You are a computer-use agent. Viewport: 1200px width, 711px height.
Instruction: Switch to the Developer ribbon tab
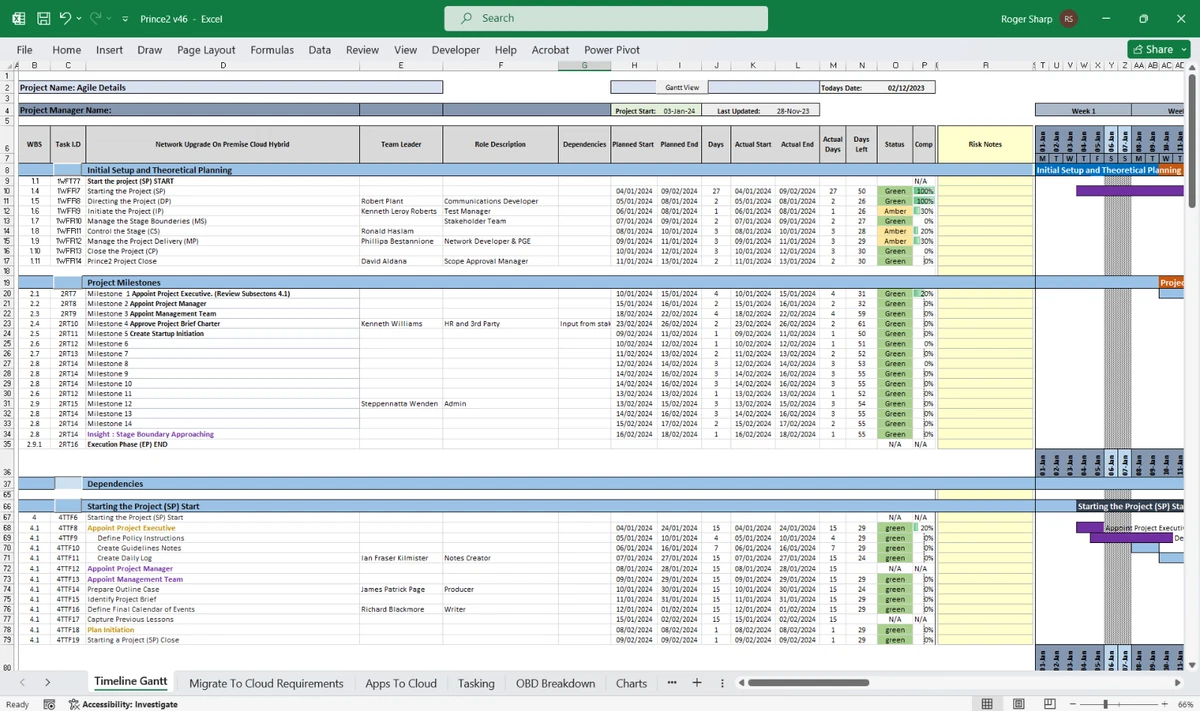[x=455, y=49]
